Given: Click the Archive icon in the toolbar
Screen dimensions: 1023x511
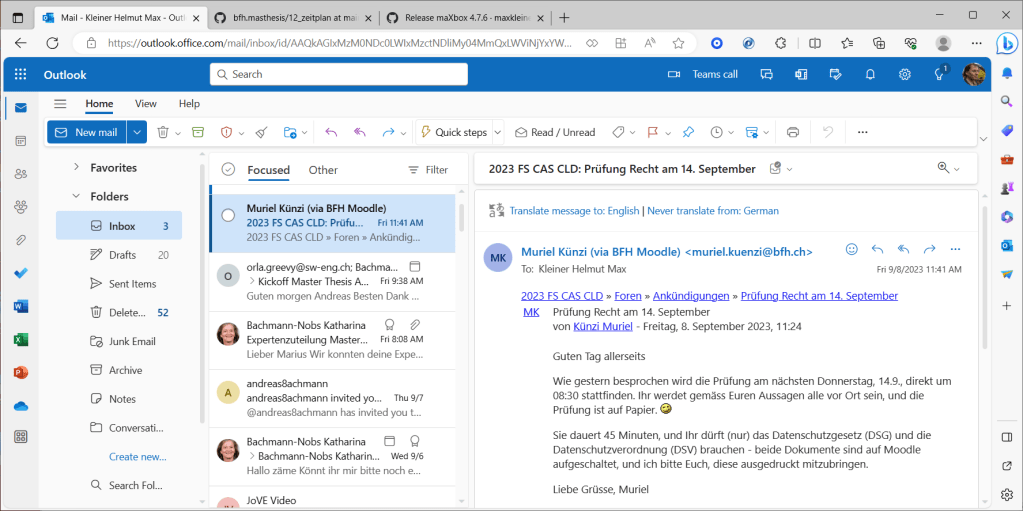Looking at the screenshot, I should point(197,132).
